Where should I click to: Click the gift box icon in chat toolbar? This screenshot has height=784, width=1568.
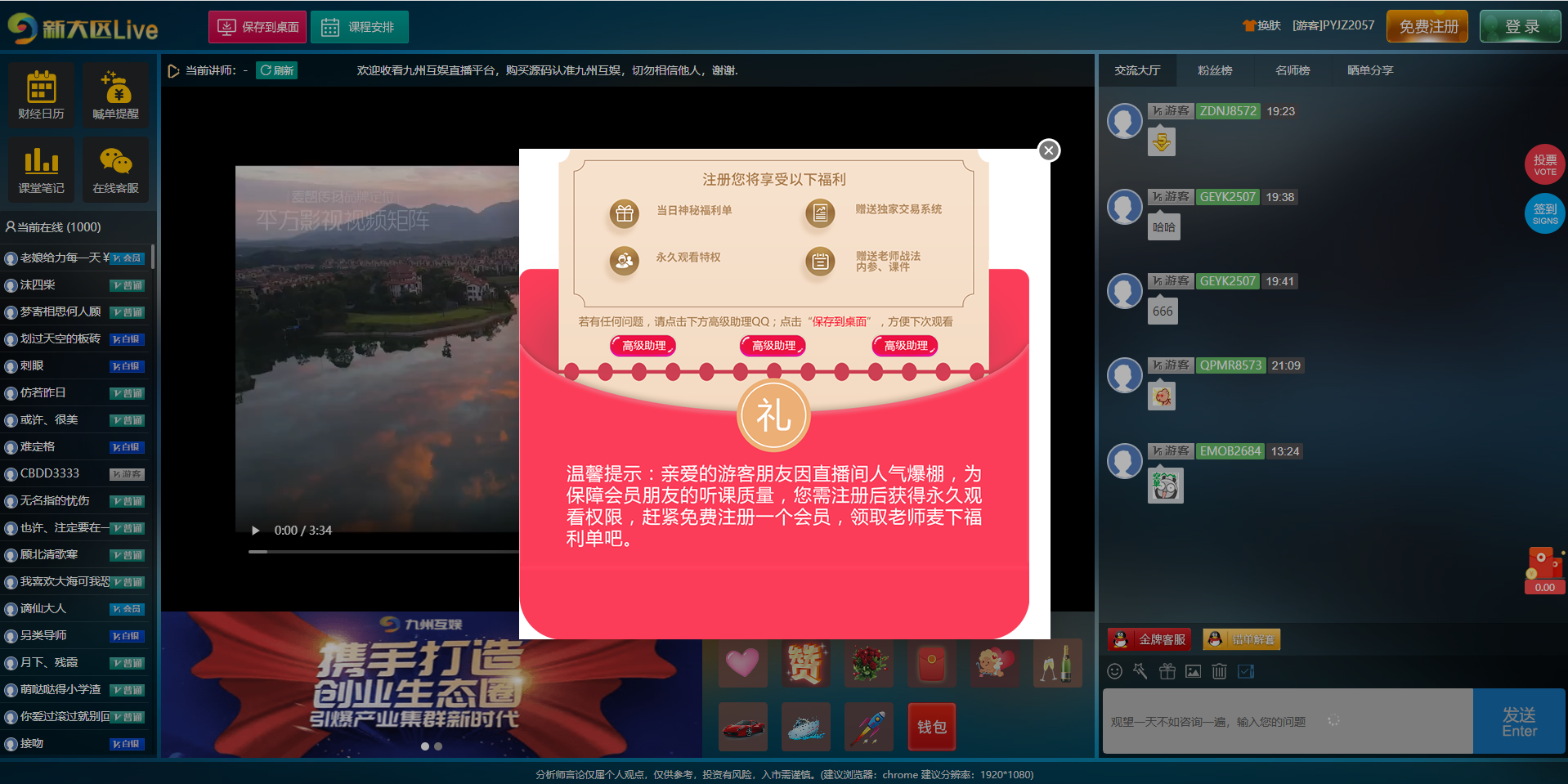(x=1167, y=671)
